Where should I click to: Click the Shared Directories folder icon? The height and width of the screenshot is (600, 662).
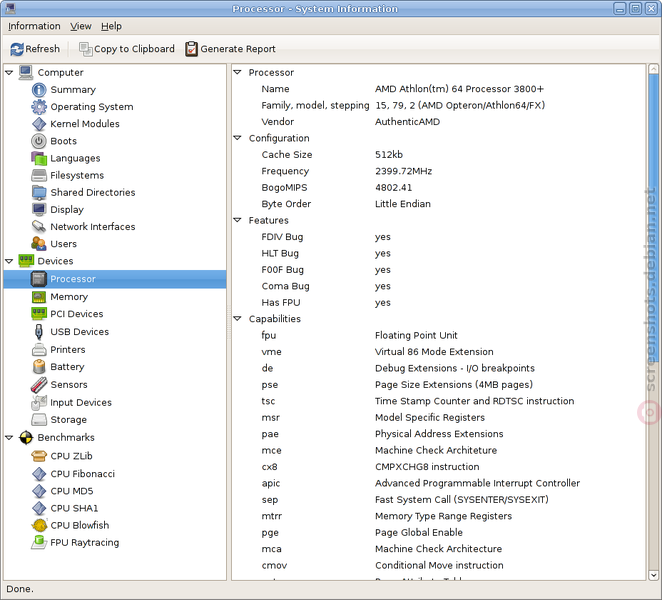(39, 193)
